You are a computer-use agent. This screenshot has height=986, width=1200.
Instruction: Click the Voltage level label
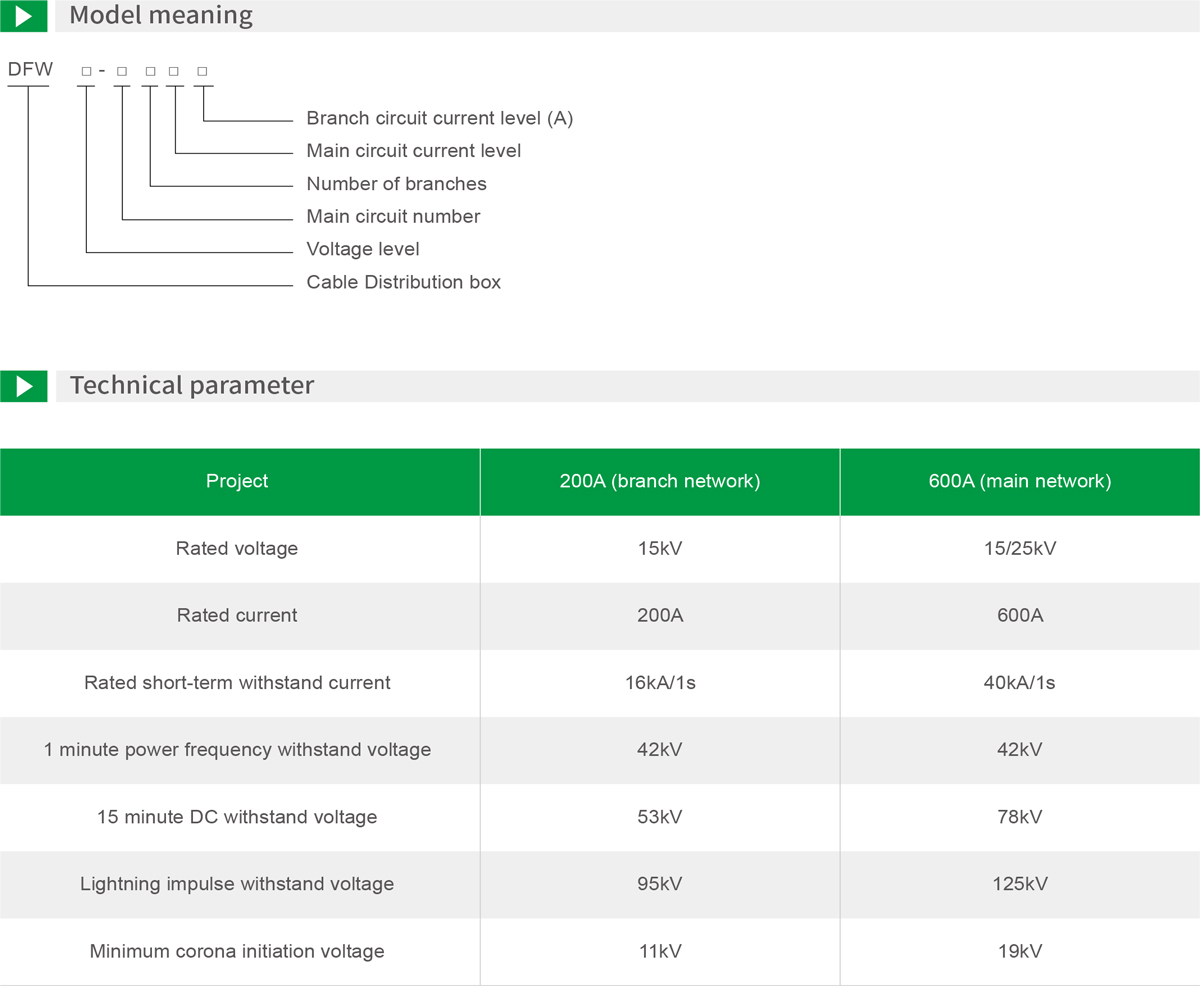[363, 249]
